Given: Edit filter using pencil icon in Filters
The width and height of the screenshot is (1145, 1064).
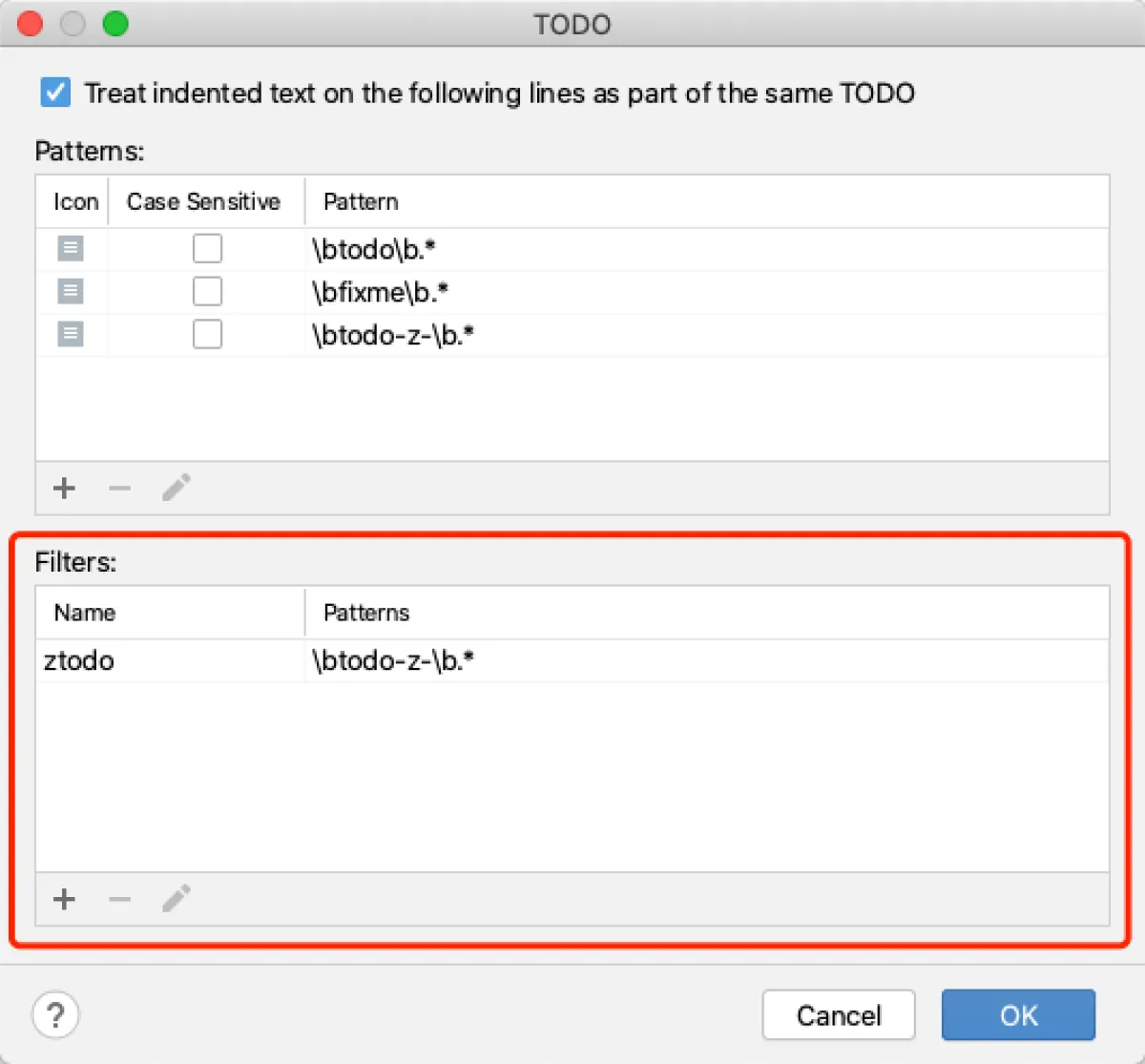Looking at the screenshot, I should pos(177,898).
